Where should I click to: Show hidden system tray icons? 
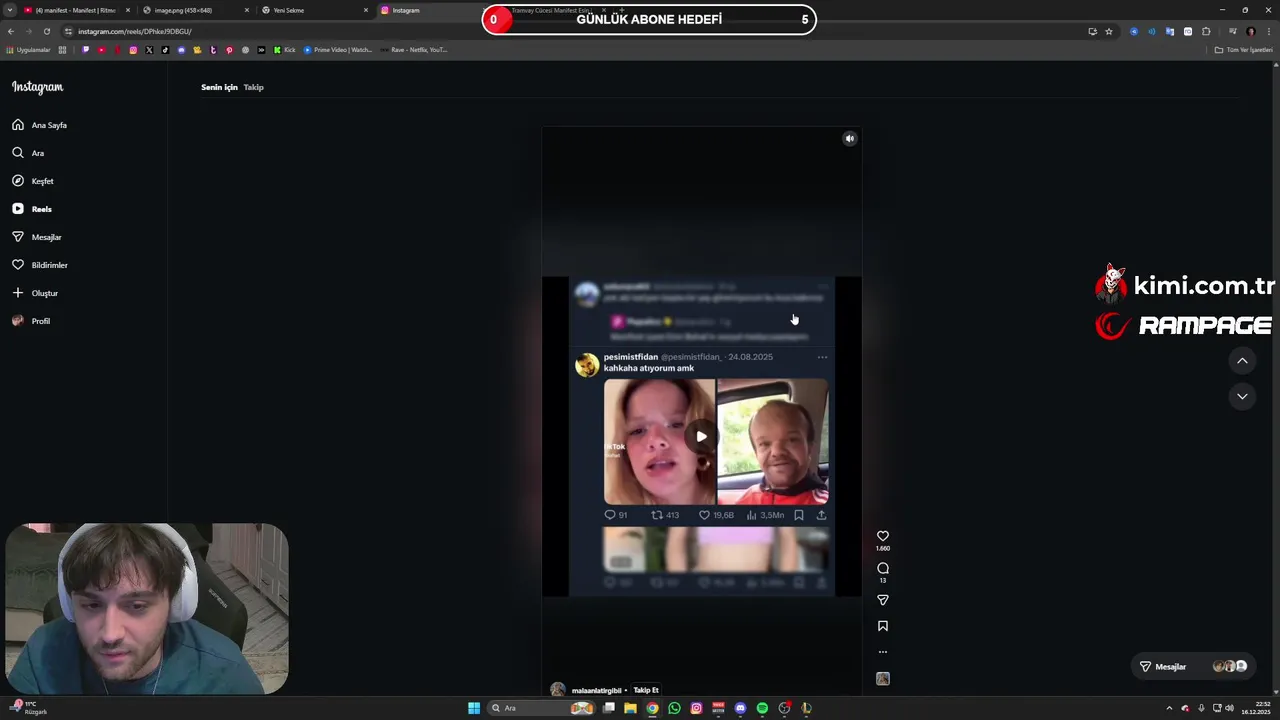(1169, 708)
